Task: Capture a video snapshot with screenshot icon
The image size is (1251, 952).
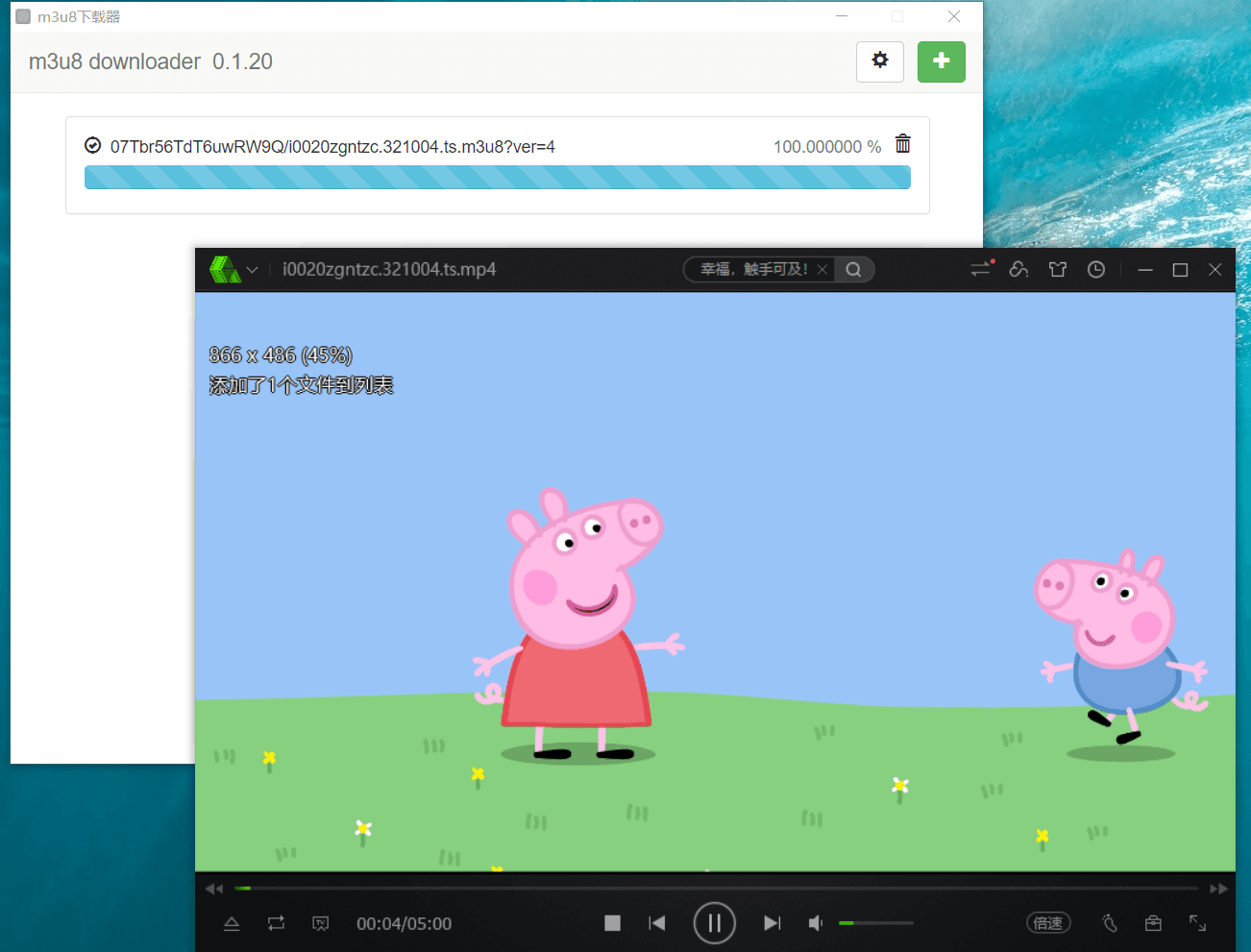Action: (321, 923)
